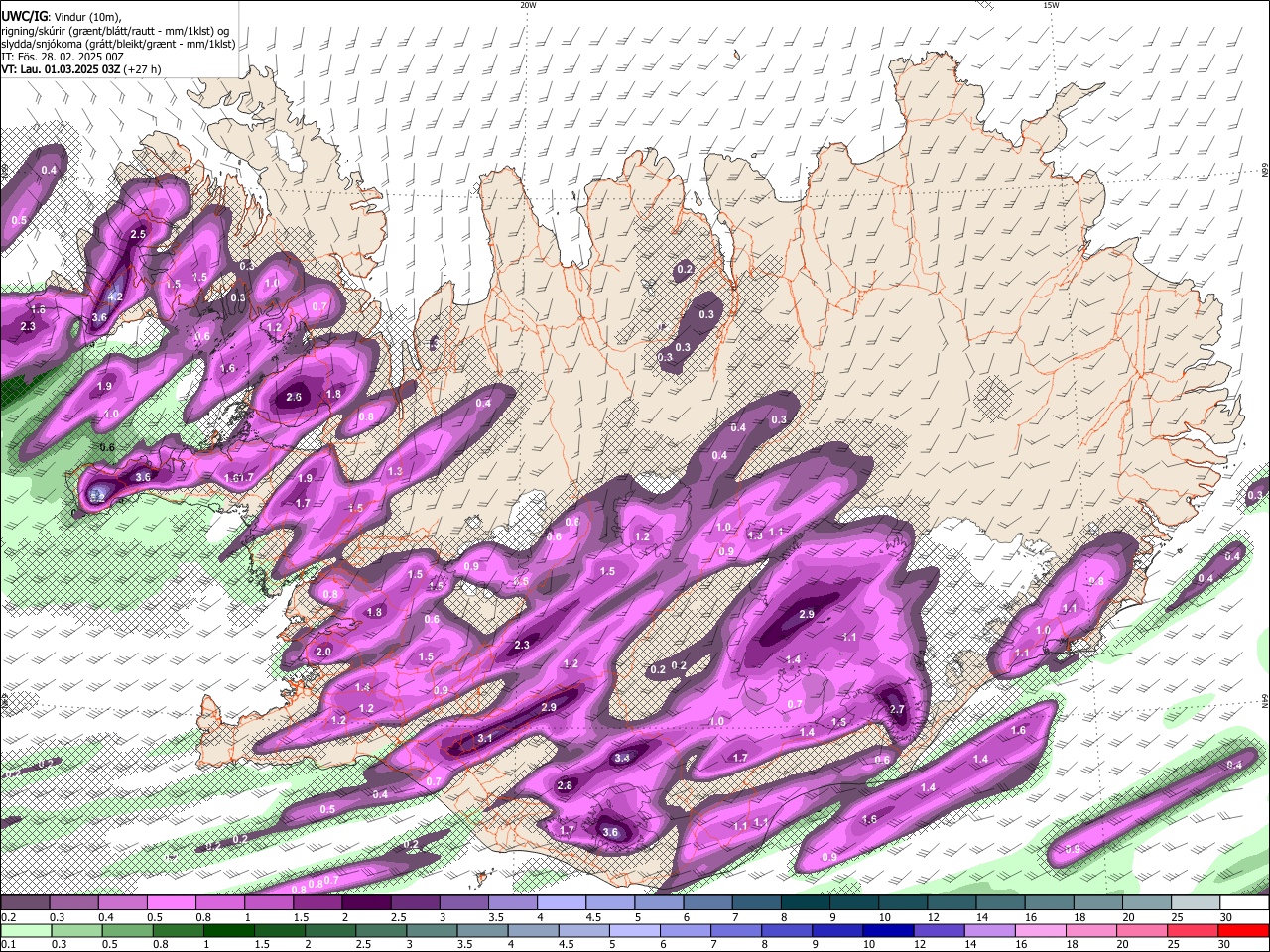Click the bright pink swatch between 0.5 and 0.8, top row
This screenshot has width=1270, height=952.
click(172, 903)
